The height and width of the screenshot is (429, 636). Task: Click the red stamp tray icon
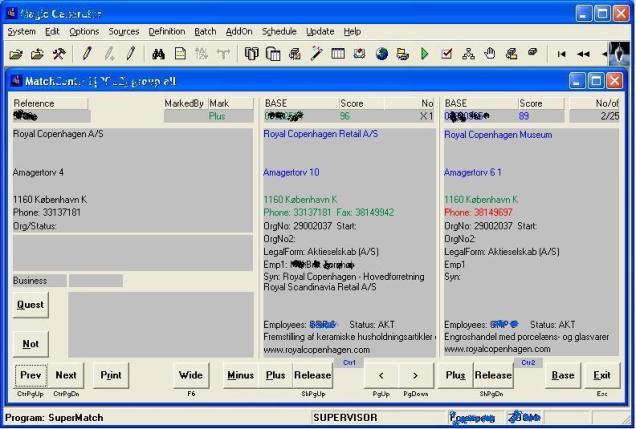359,54
